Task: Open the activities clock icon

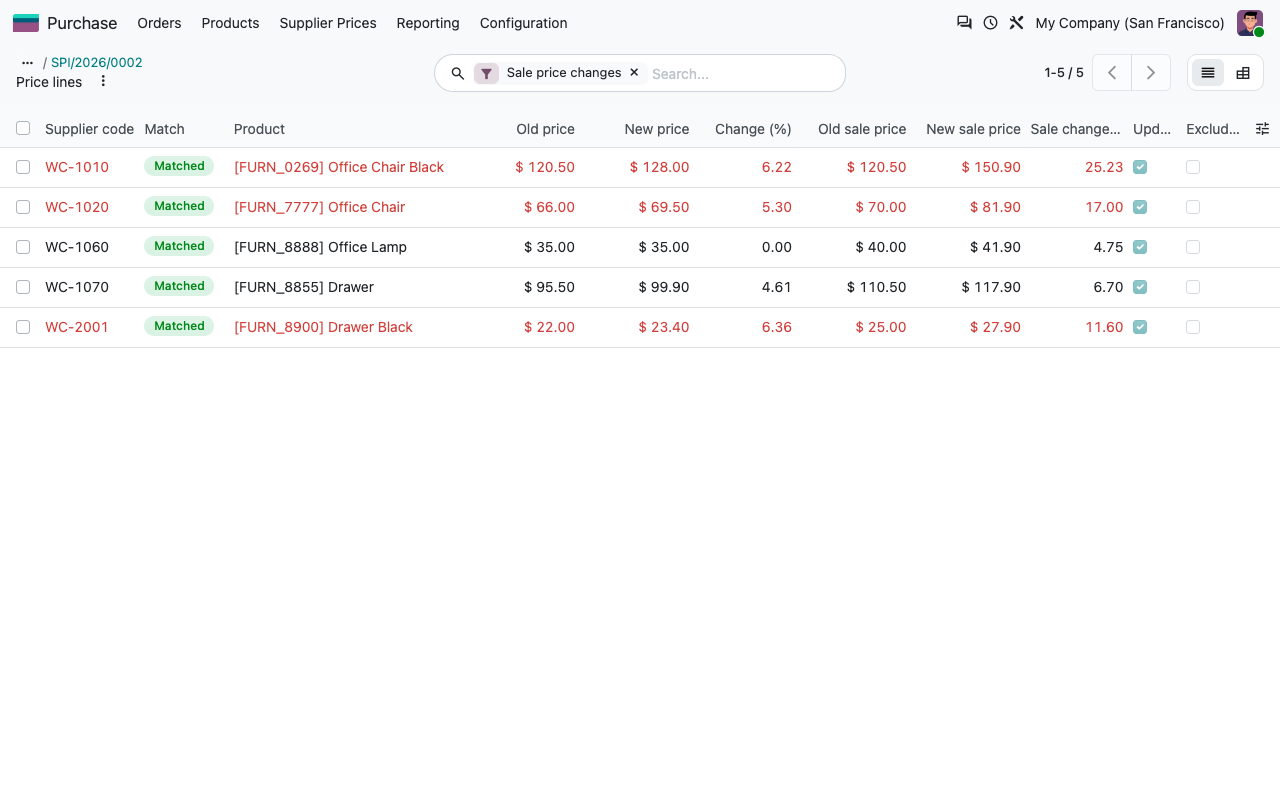Action: [x=990, y=22]
